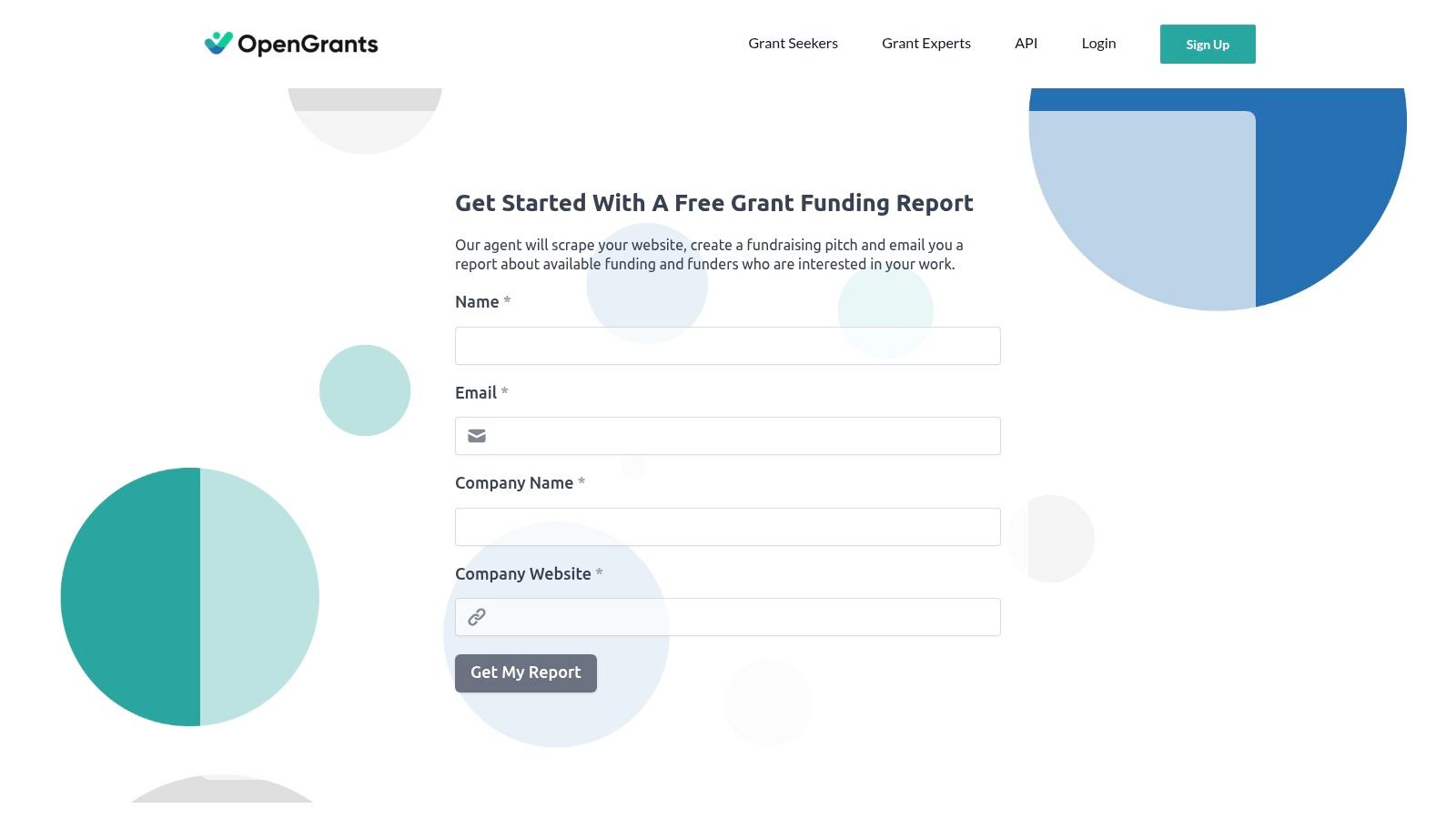Click inside the Company Name input field

727,526
